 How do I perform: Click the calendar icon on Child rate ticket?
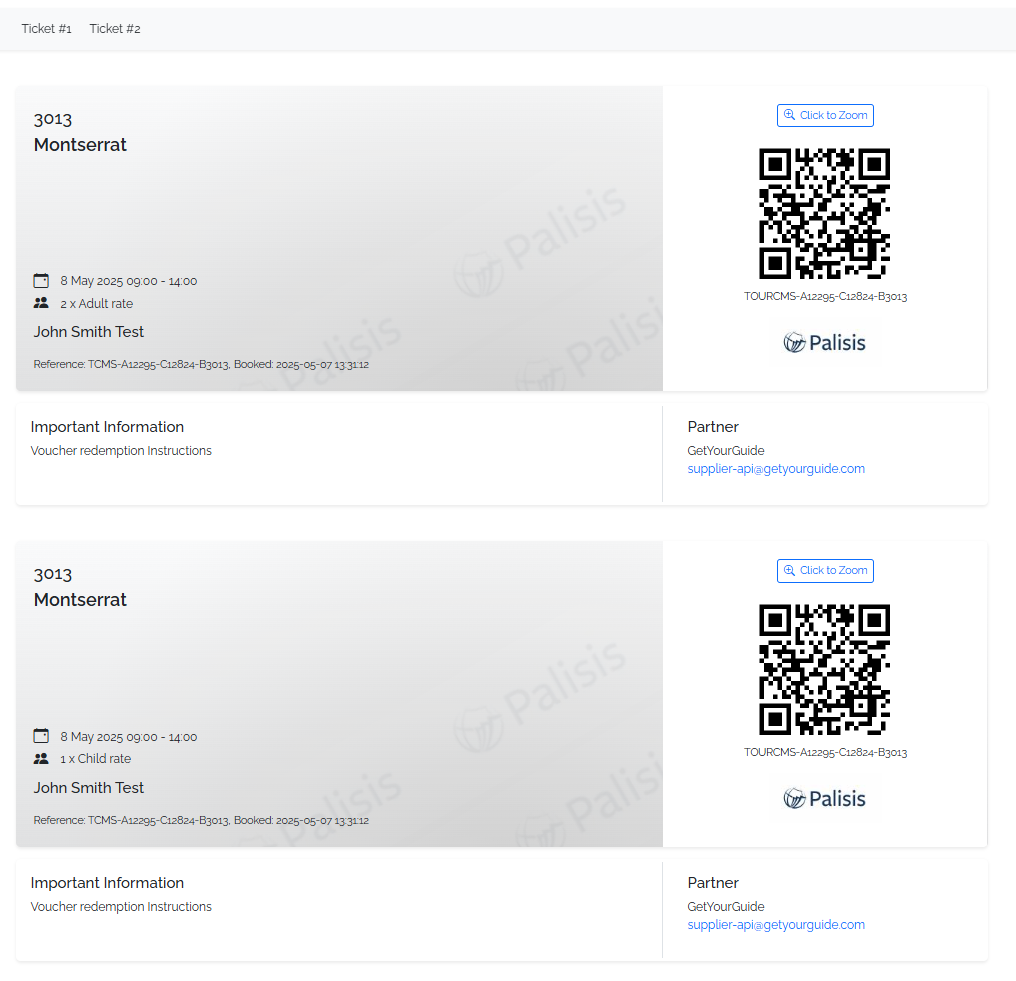(x=41, y=736)
